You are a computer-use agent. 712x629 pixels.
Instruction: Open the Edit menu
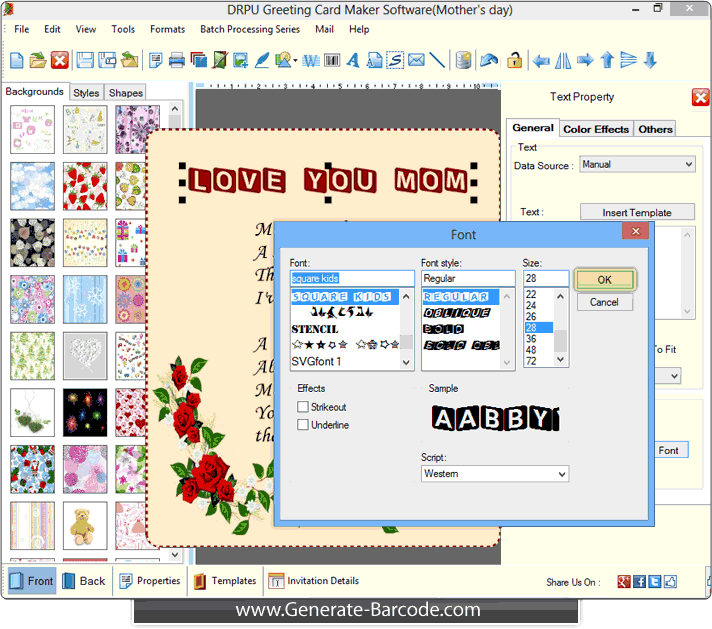52,29
